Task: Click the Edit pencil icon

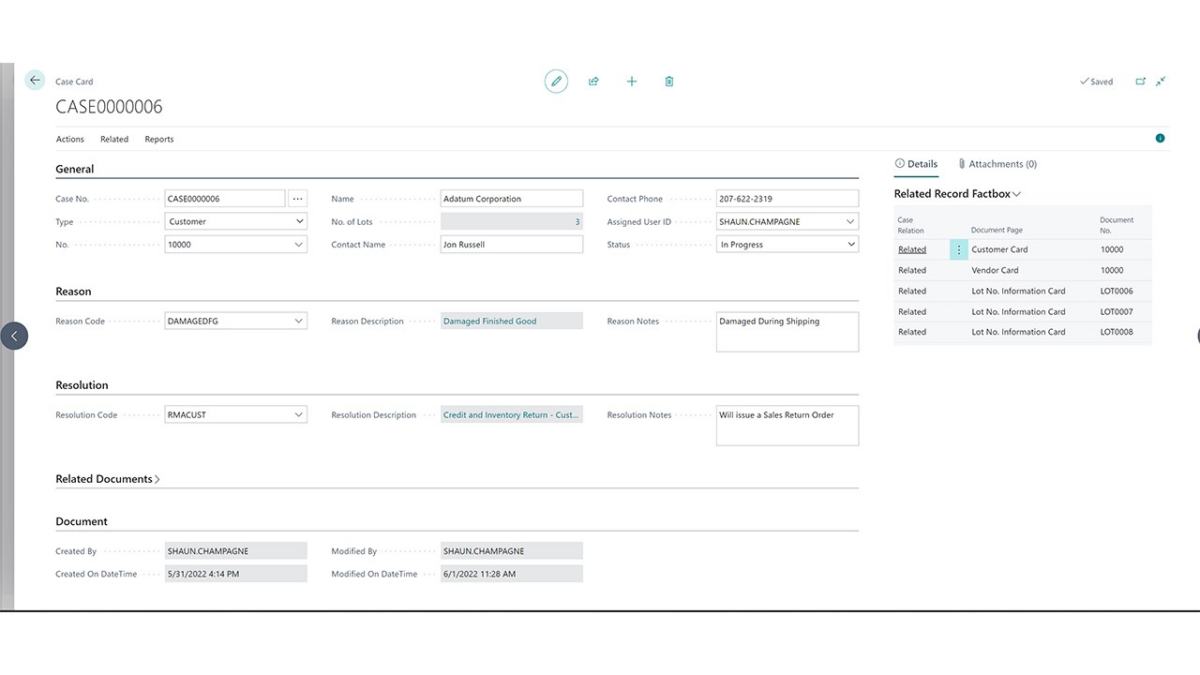Action: 556,81
